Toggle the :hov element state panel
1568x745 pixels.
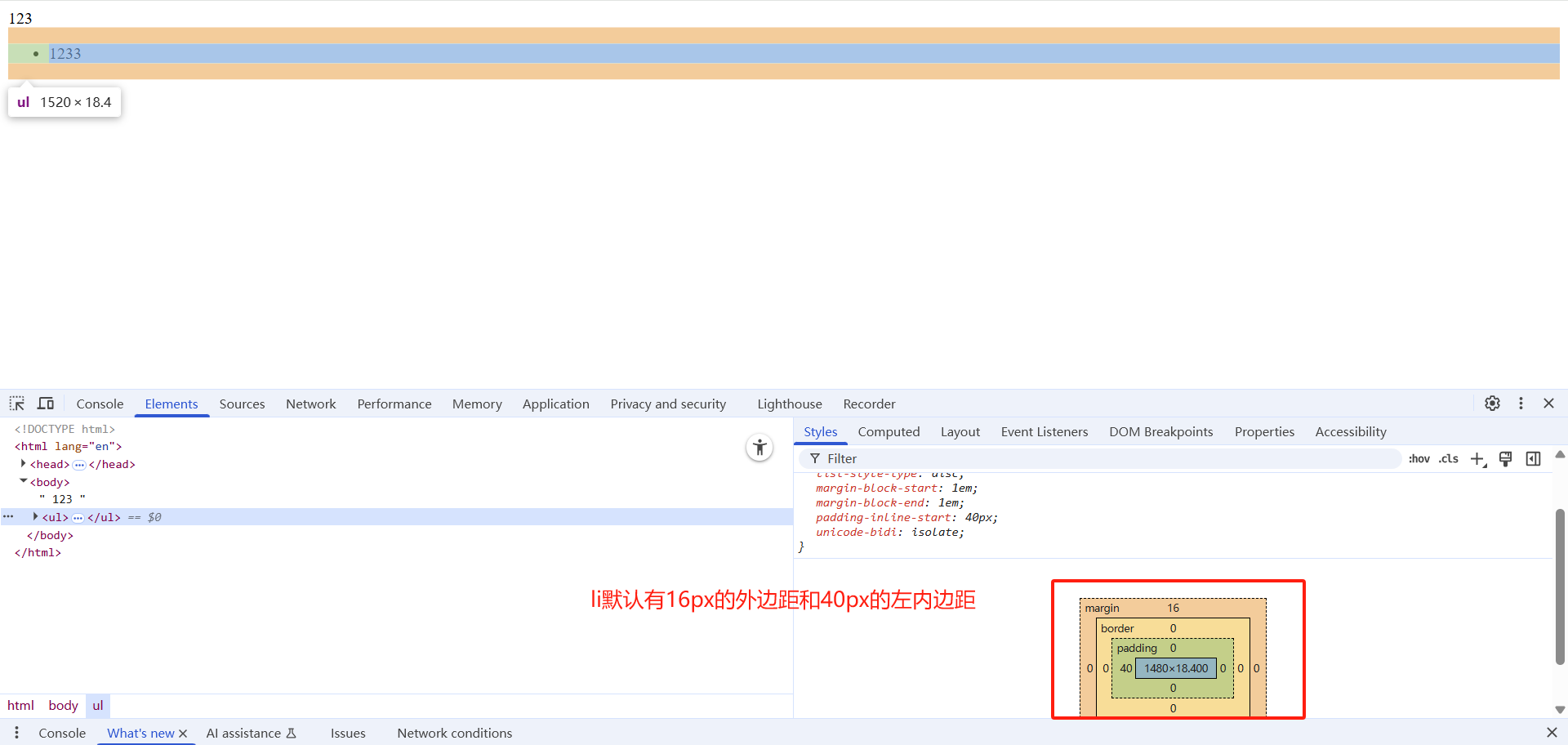[1419, 459]
